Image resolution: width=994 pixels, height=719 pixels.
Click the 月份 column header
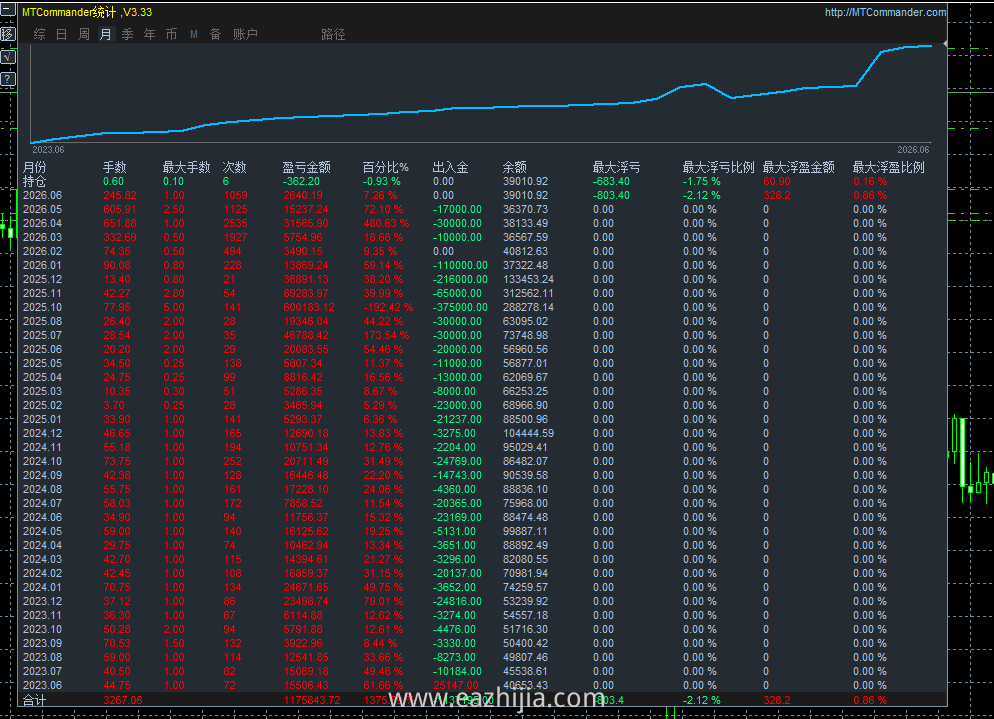(35, 167)
